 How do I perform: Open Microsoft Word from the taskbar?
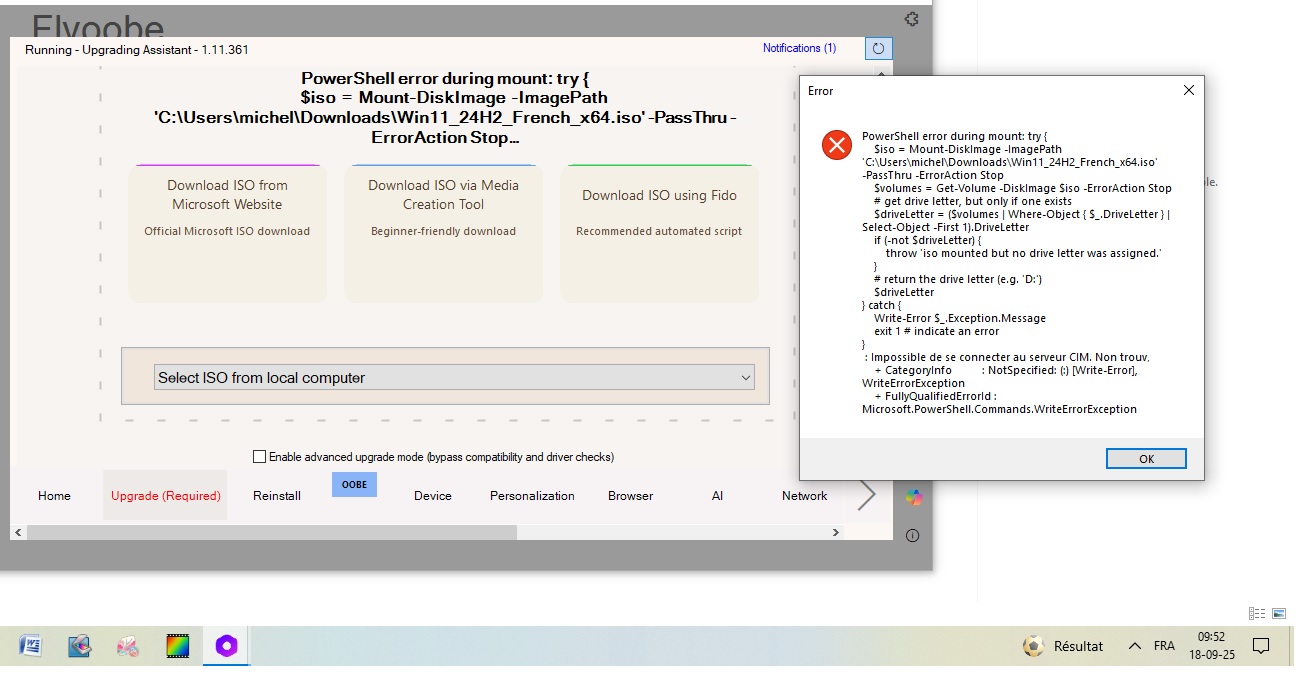[x=30, y=646]
